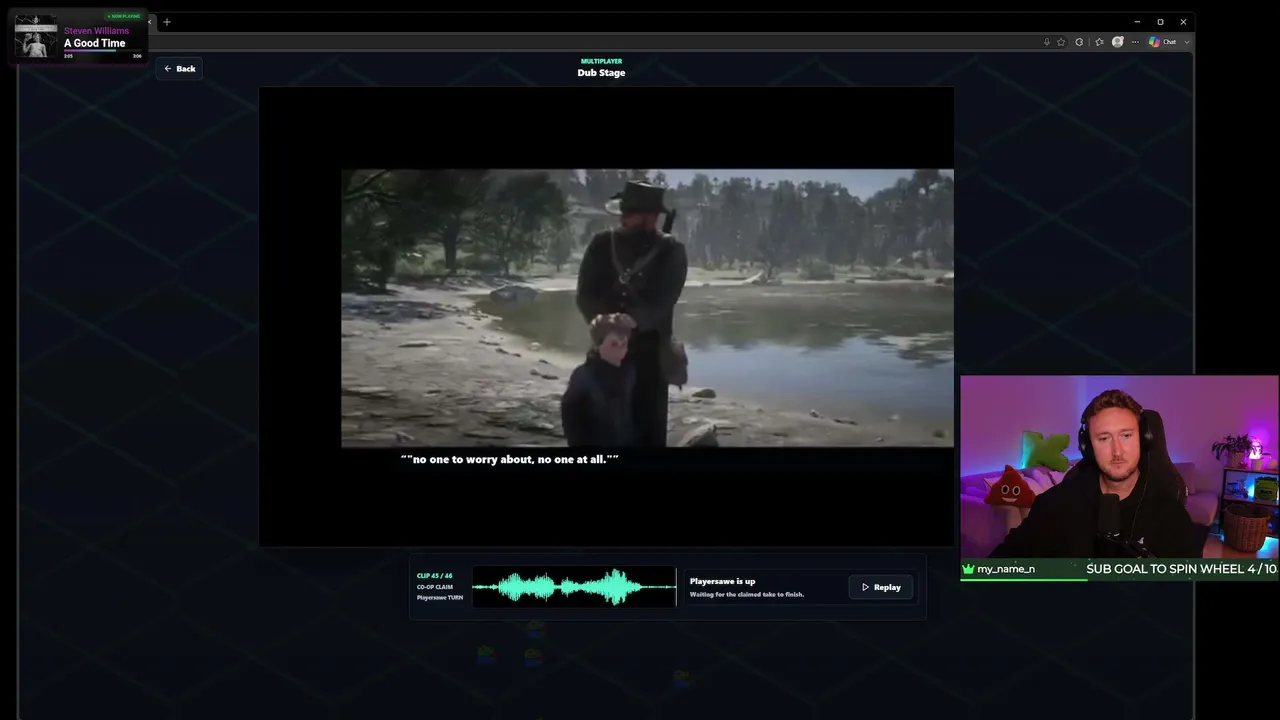Open the browser settings and more menu

(x=1135, y=42)
